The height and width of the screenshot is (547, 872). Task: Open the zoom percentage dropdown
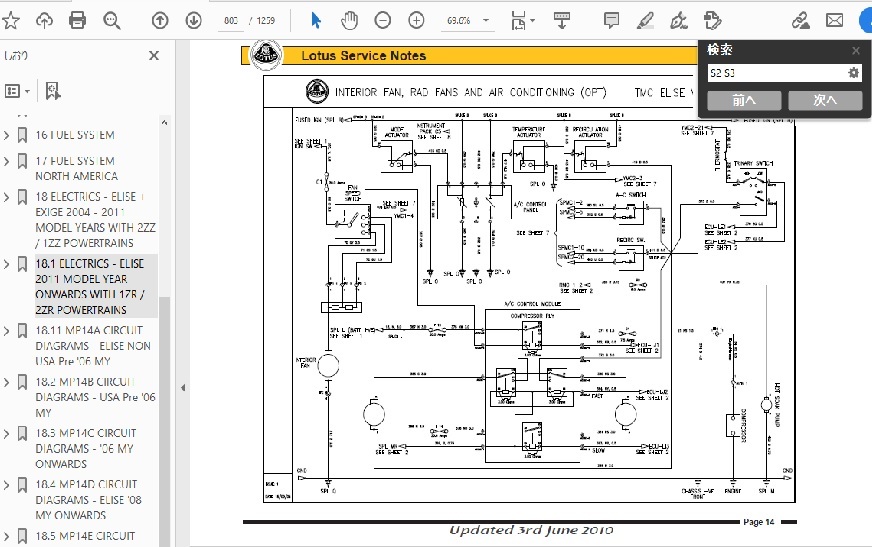click(486, 21)
